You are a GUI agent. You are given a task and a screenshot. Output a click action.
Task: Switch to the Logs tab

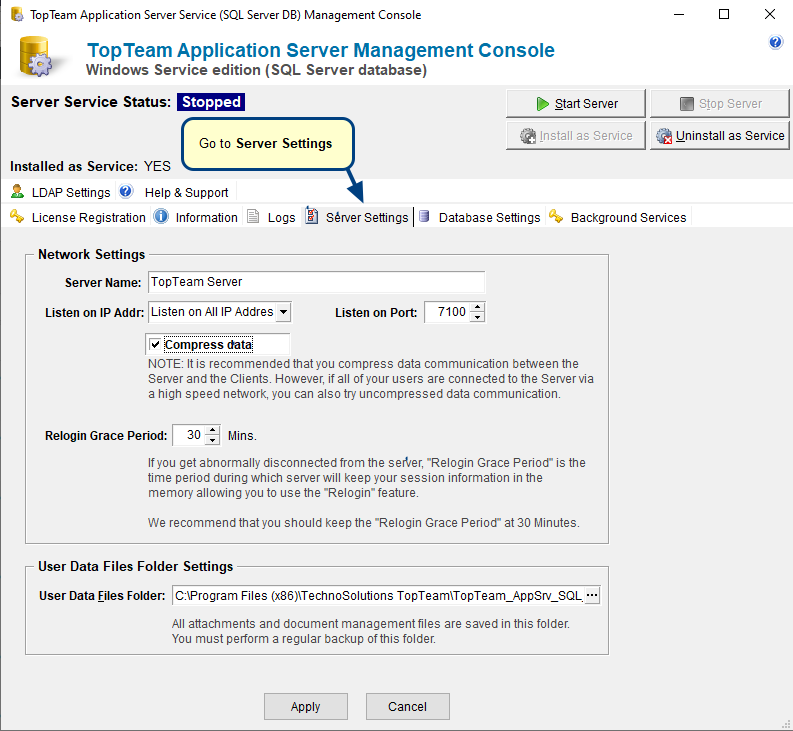coord(272,217)
